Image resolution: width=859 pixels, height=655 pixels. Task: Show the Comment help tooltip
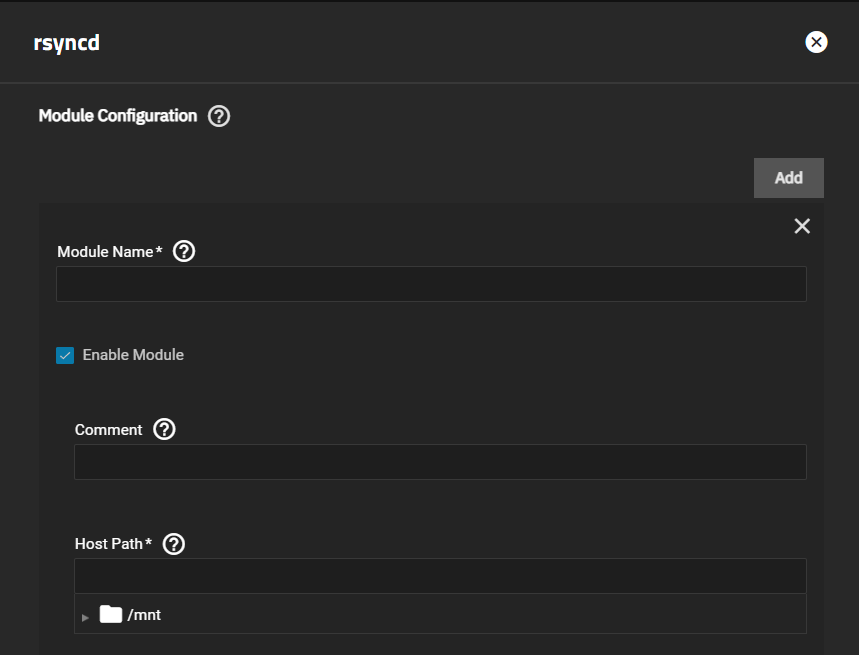[165, 430]
